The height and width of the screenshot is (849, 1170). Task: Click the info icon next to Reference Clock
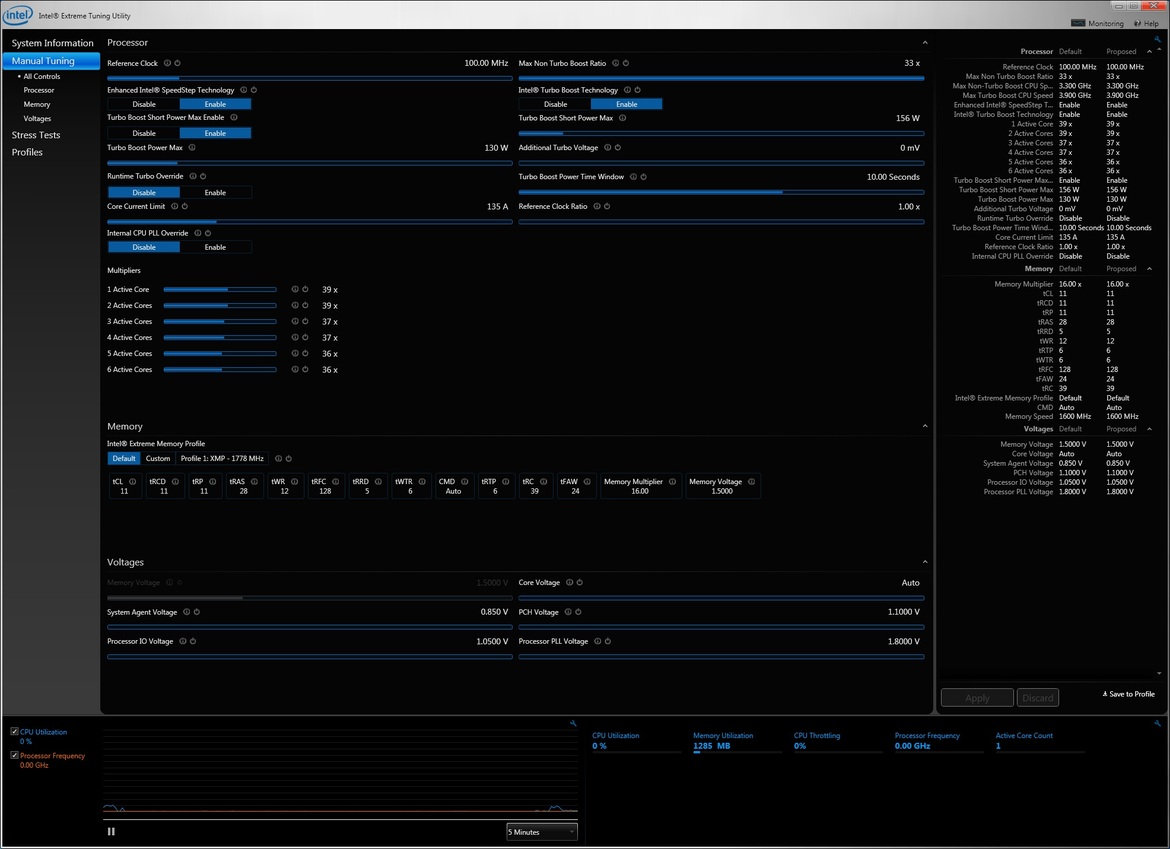pos(167,63)
